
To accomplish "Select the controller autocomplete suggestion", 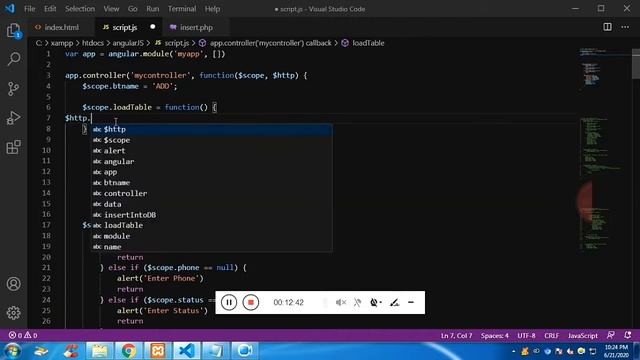I will (x=211, y=193).
